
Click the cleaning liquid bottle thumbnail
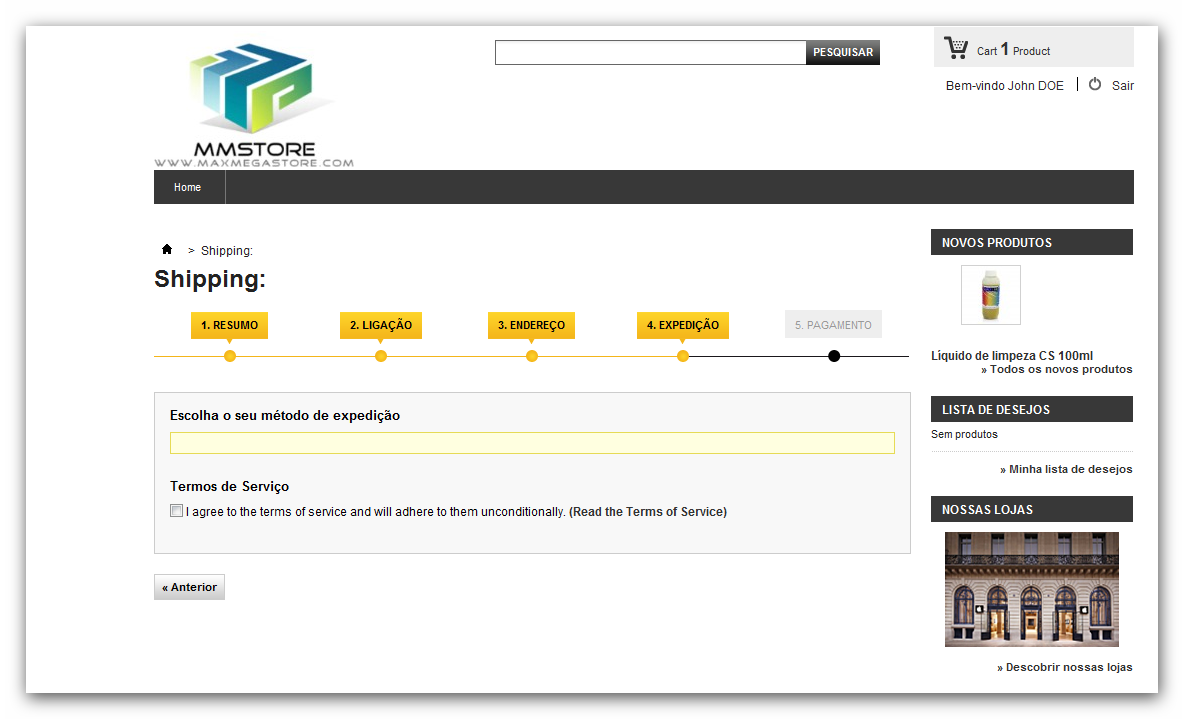[991, 295]
